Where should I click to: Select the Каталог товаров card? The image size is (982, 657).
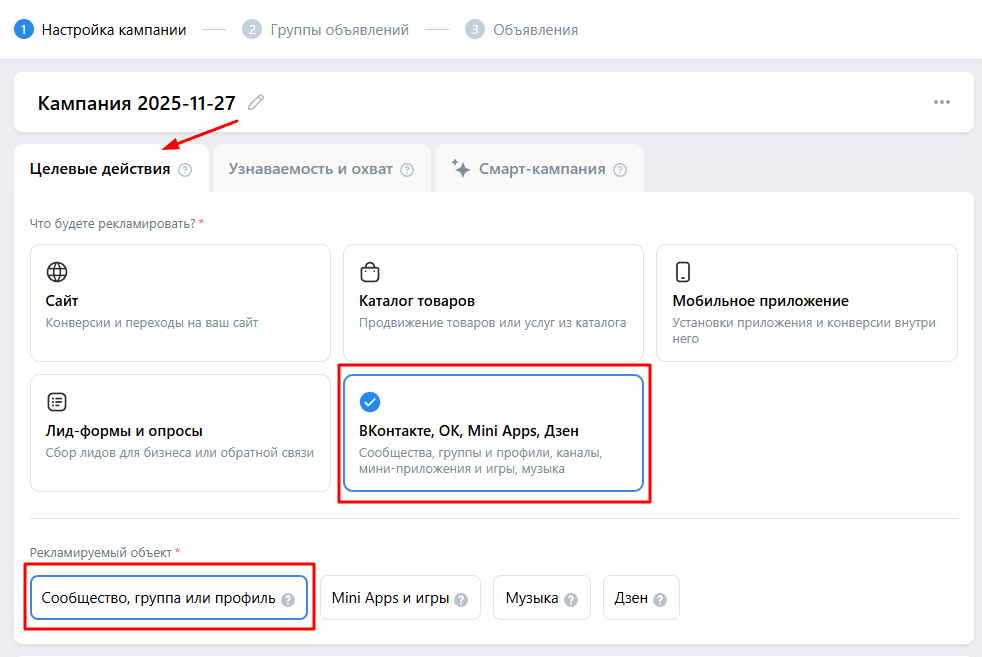click(x=493, y=302)
